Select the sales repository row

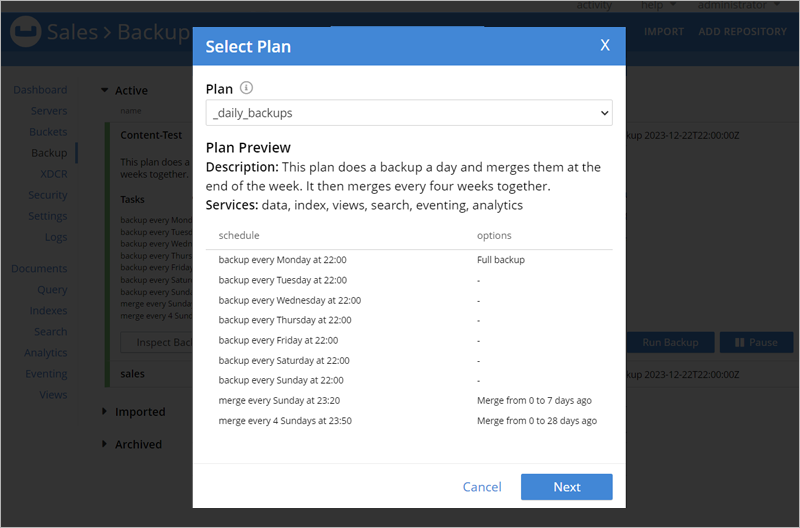click(133, 374)
